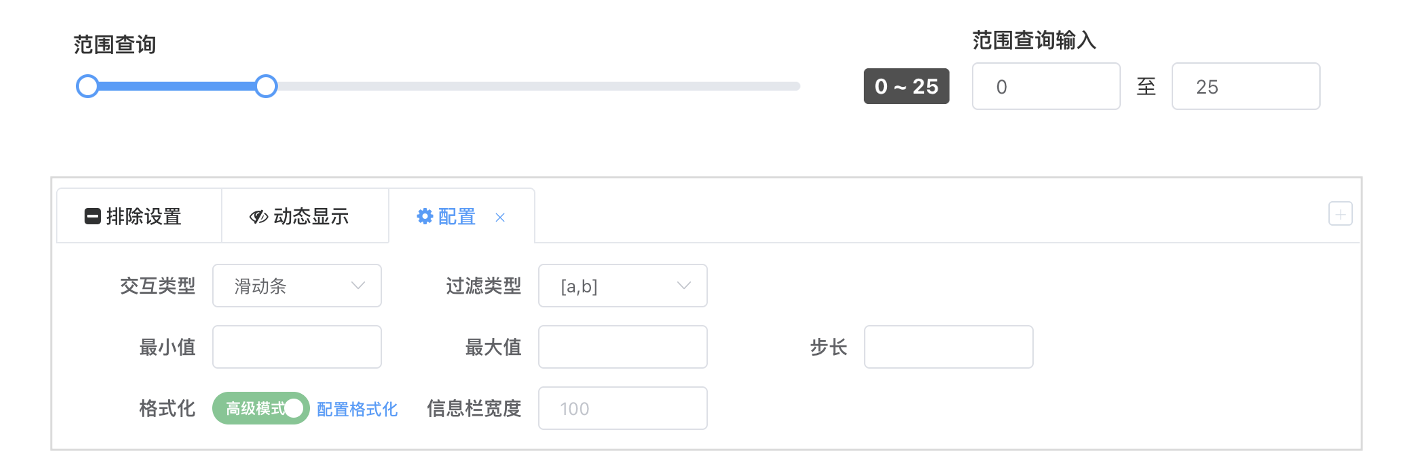Click the right slider handle of 范围查询
The width and height of the screenshot is (1402, 476).
click(x=266, y=87)
